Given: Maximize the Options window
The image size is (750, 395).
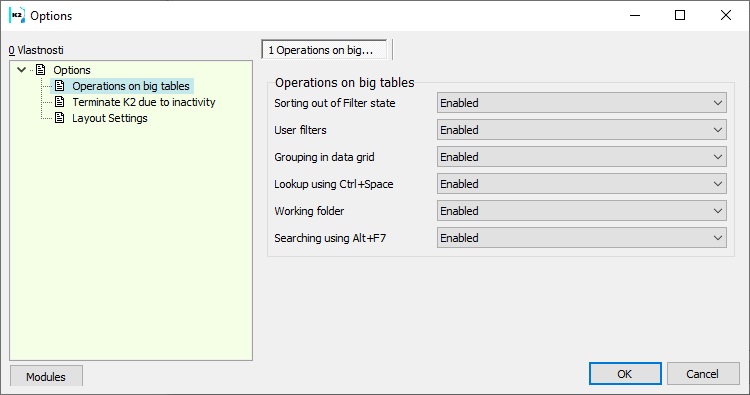Looking at the screenshot, I should click(680, 15).
